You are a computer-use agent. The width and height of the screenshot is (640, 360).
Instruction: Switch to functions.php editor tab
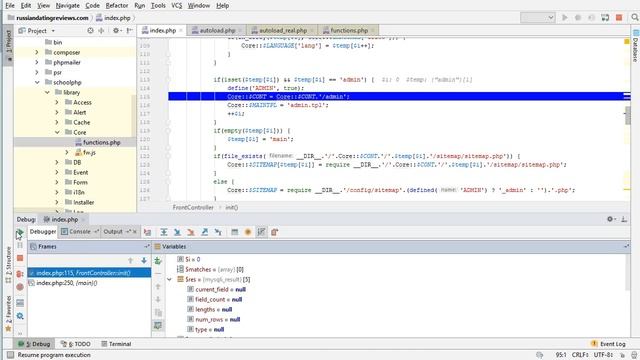click(348, 31)
